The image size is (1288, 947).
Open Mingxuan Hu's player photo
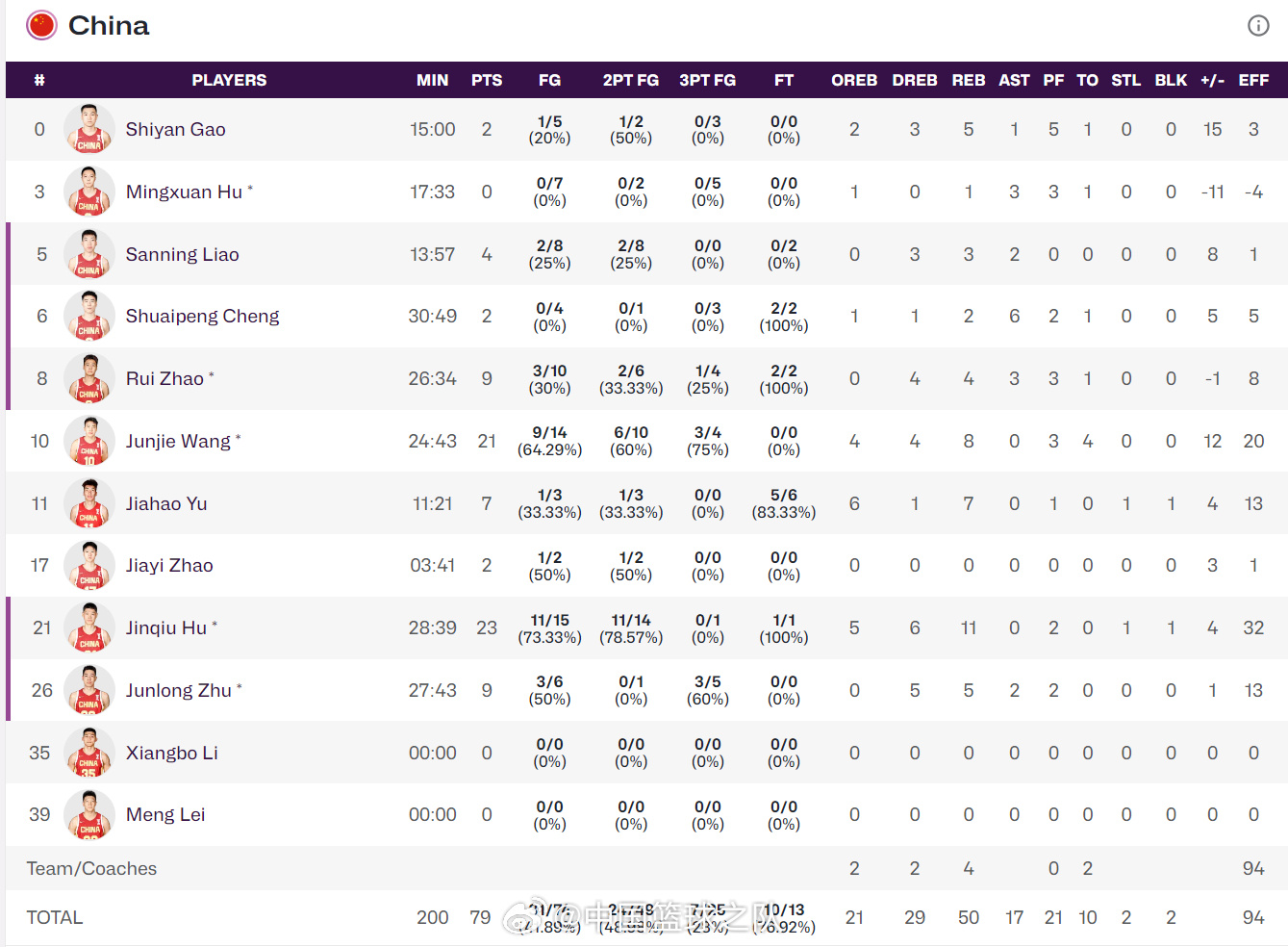88,192
